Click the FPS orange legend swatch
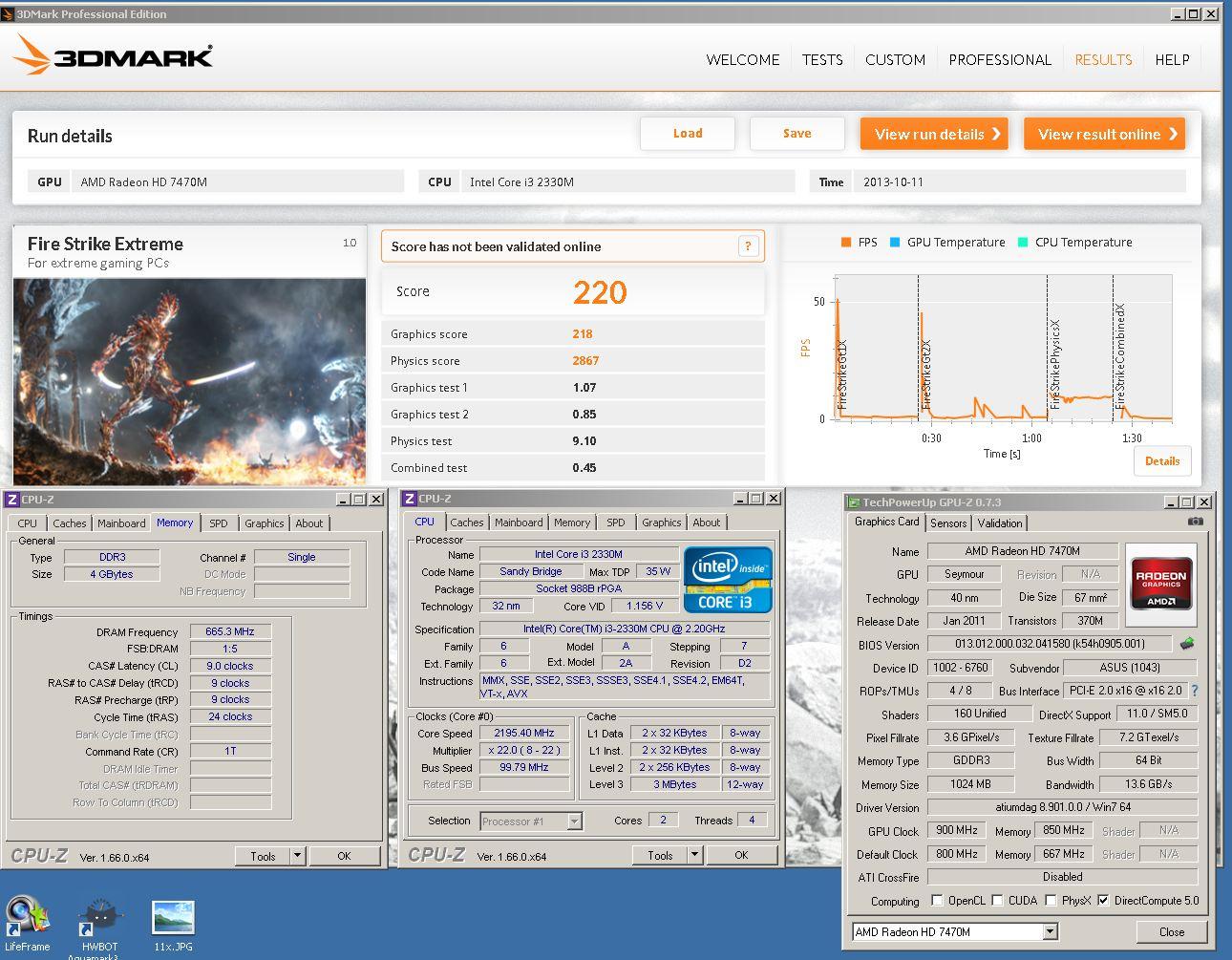 coord(846,243)
